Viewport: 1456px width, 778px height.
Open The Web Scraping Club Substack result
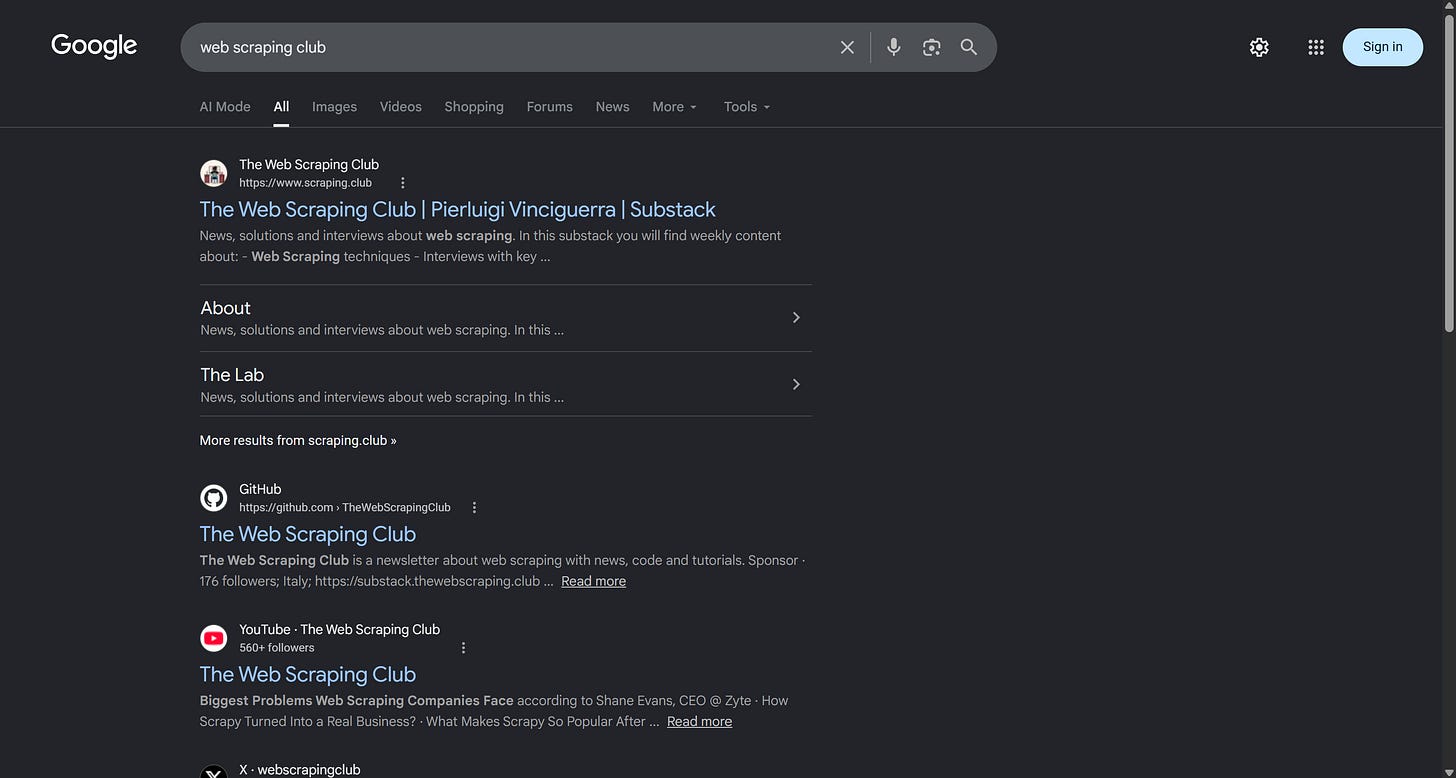tap(458, 209)
